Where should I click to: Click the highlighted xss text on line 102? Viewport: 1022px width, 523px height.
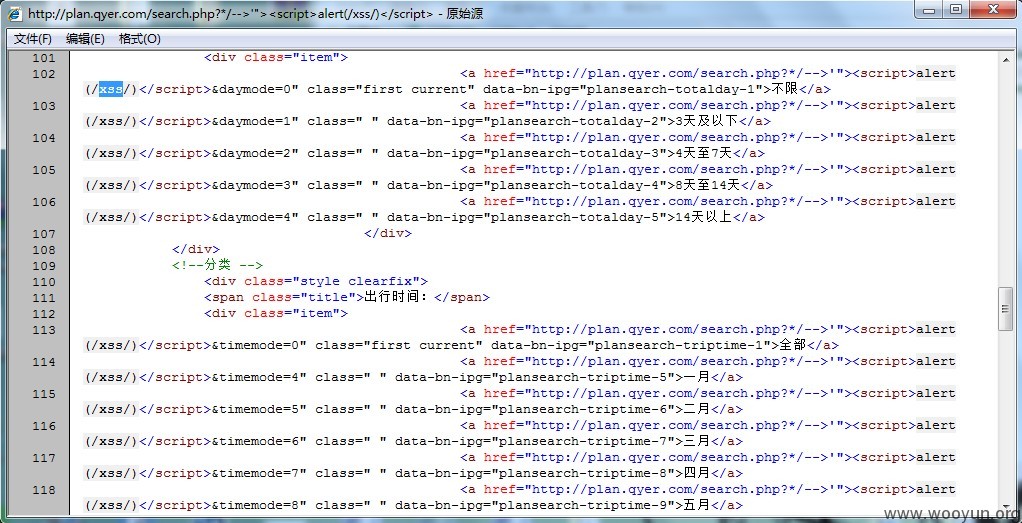click(111, 89)
